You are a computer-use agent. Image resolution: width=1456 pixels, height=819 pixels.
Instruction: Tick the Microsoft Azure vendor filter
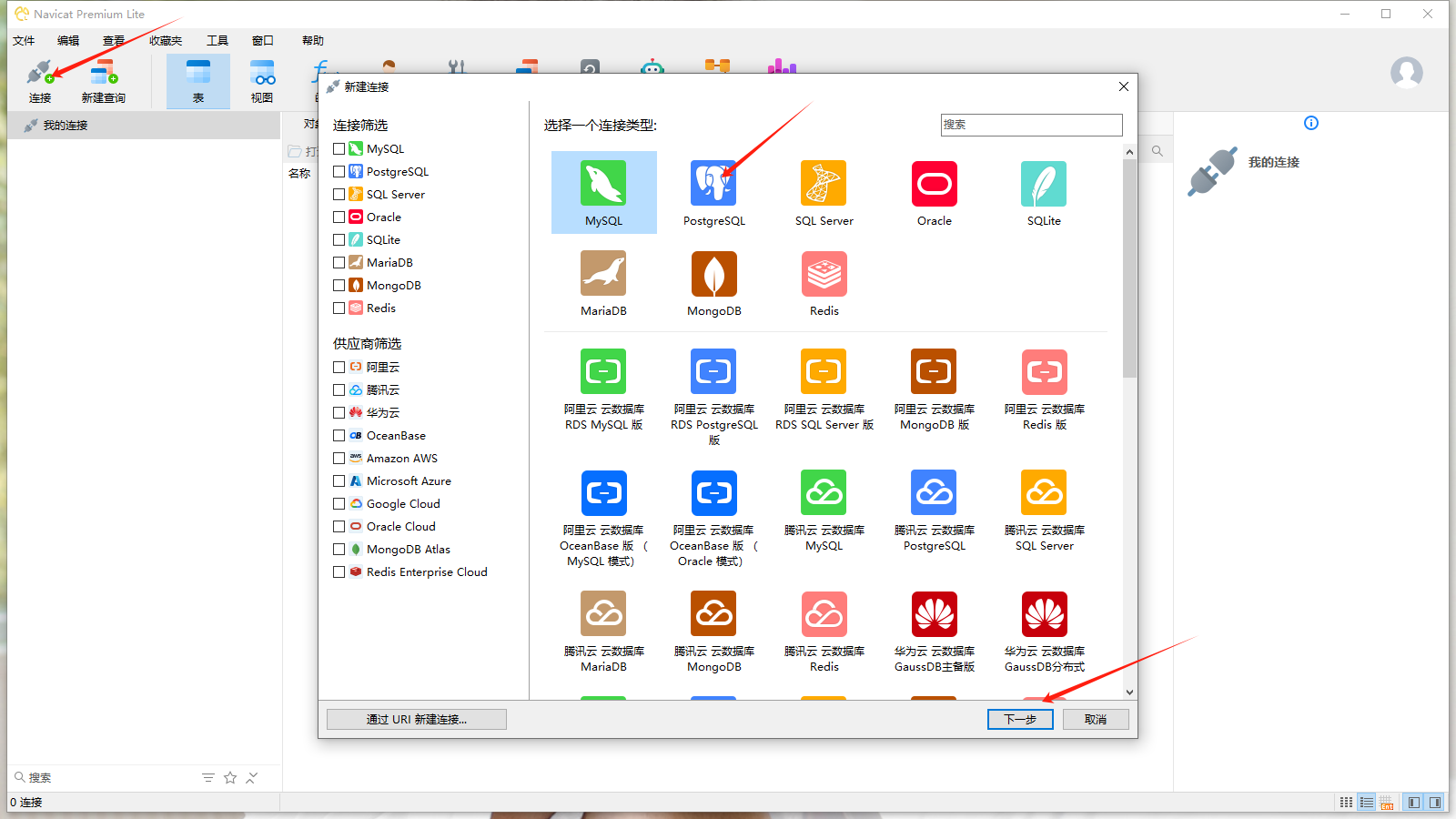pyautogui.click(x=339, y=480)
